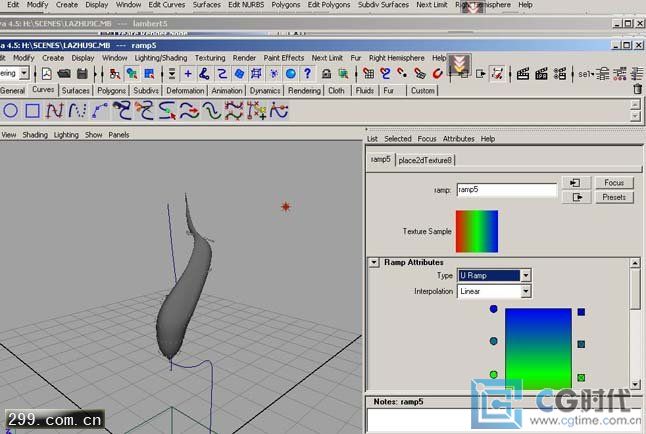Select the NURBS Circle shelf tool
The width and height of the screenshot is (646, 434).
pyautogui.click(x=11, y=110)
